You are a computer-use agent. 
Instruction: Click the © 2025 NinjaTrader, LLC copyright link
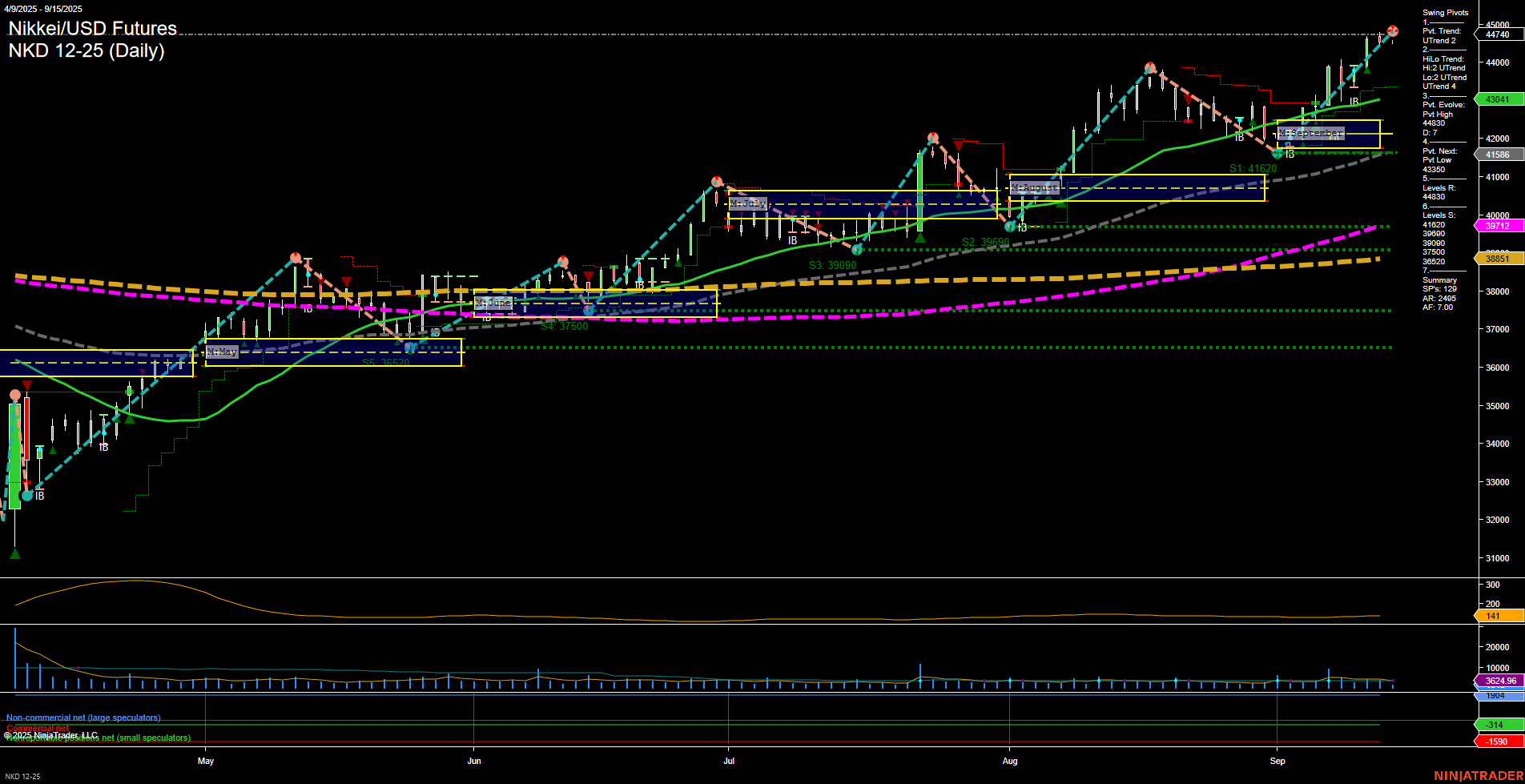(51, 733)
